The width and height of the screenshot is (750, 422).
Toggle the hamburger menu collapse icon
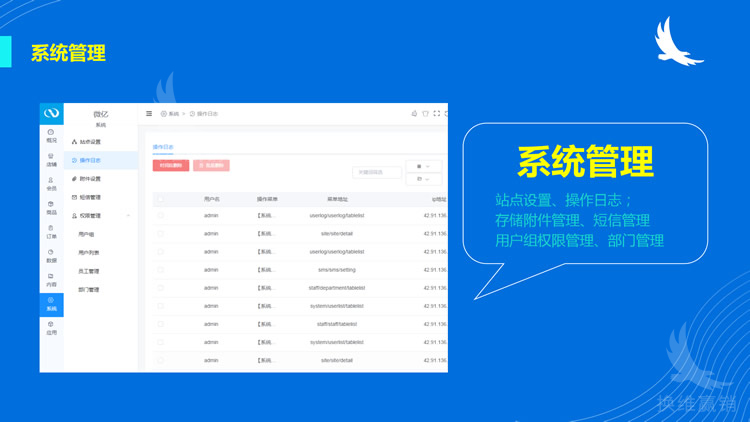pyautogui.click(x=149, y=114)
